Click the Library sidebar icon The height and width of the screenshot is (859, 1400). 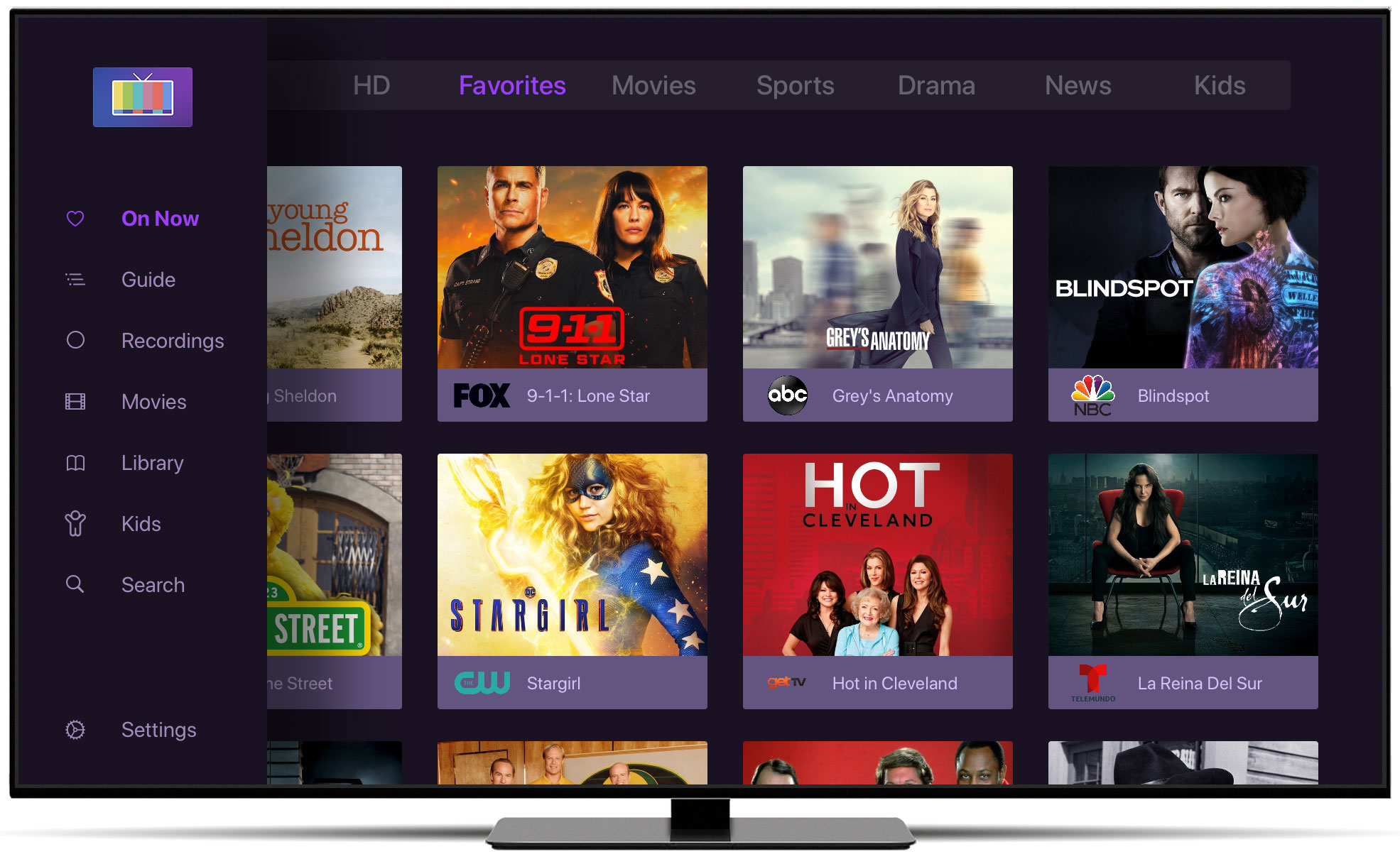pos(75,461)
